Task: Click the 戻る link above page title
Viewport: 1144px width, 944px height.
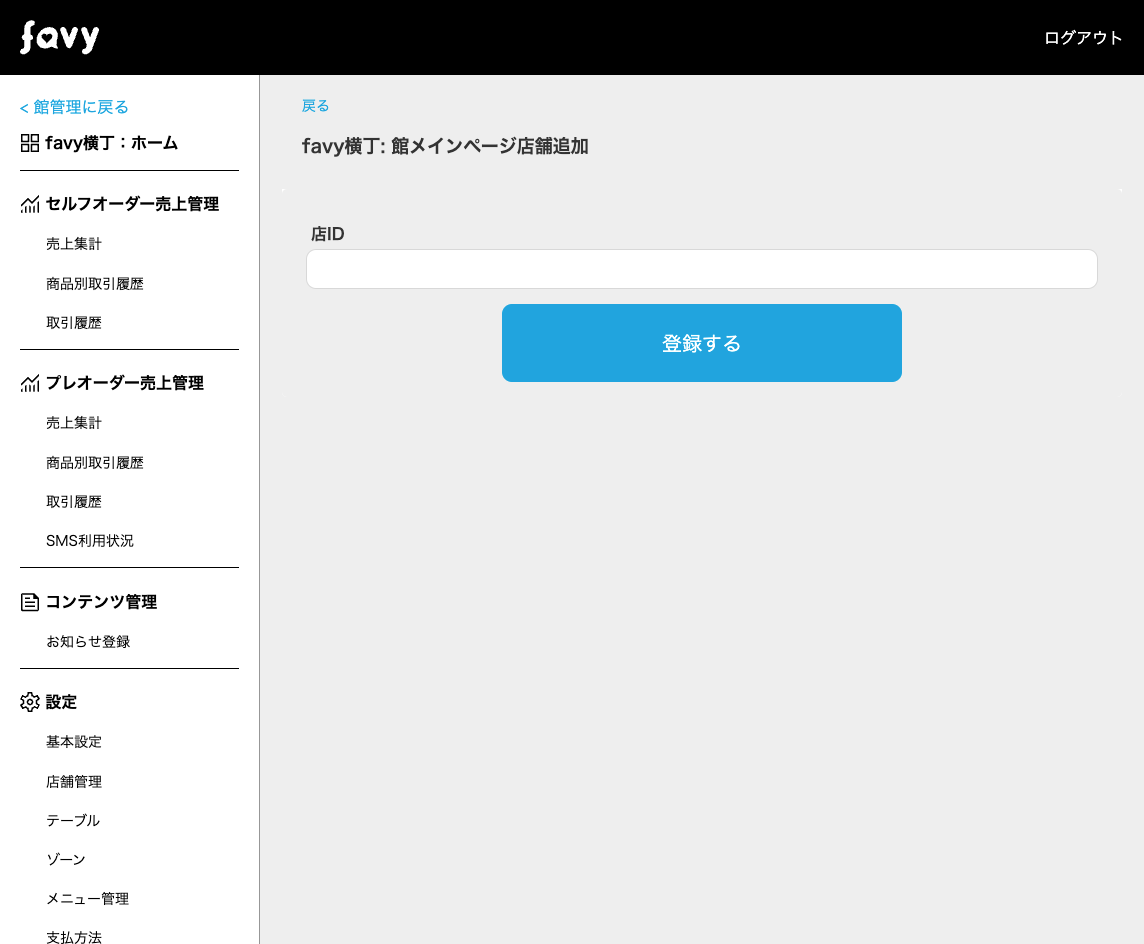Action: (x=315, y=106)
